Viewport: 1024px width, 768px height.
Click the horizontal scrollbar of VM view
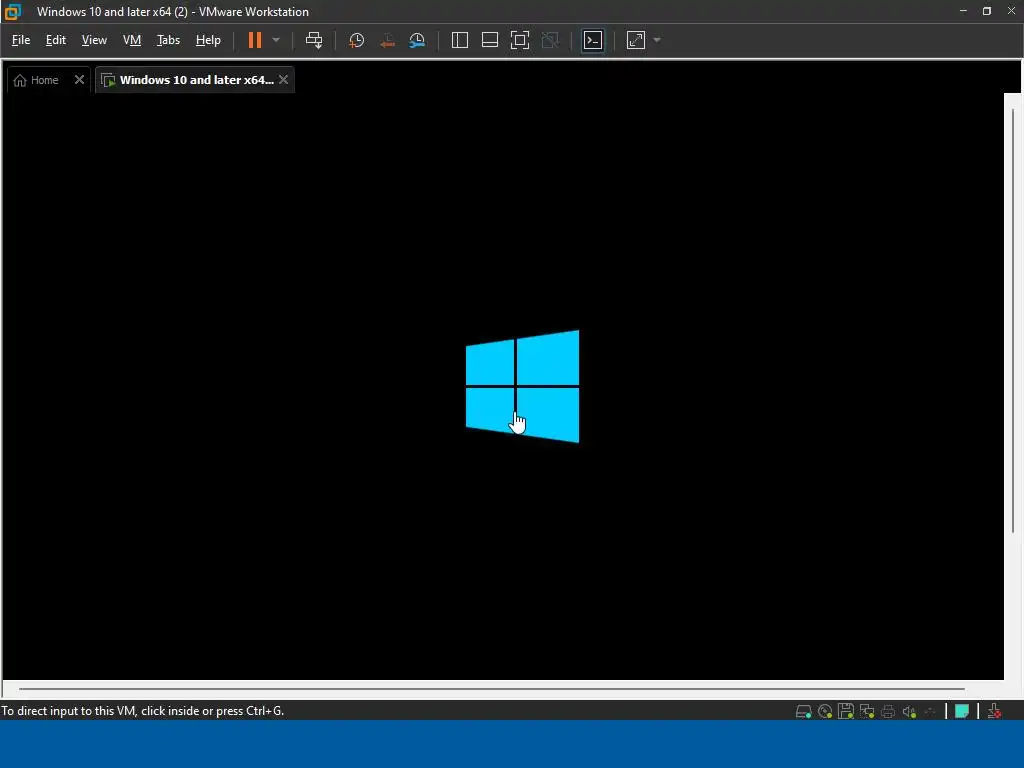tap(491, 688)
